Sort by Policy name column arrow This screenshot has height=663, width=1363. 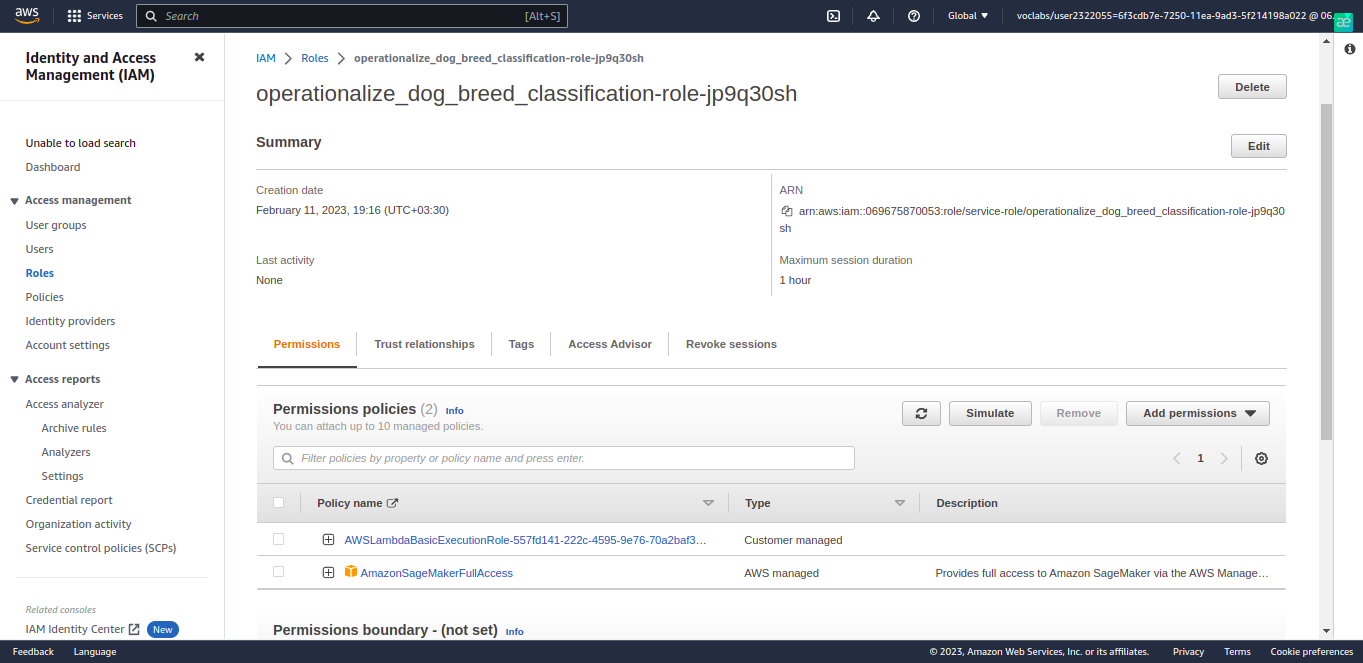[x=709, y=503]
